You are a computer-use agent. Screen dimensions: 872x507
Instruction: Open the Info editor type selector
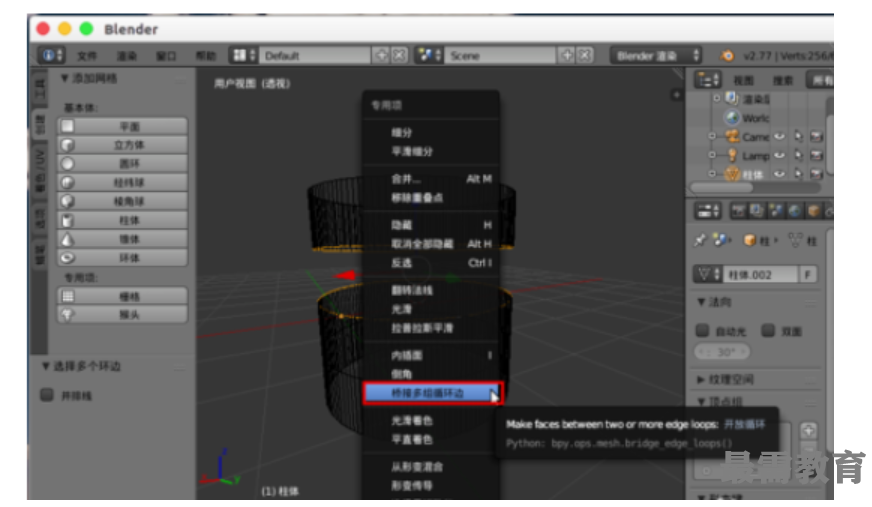(52, 56)
